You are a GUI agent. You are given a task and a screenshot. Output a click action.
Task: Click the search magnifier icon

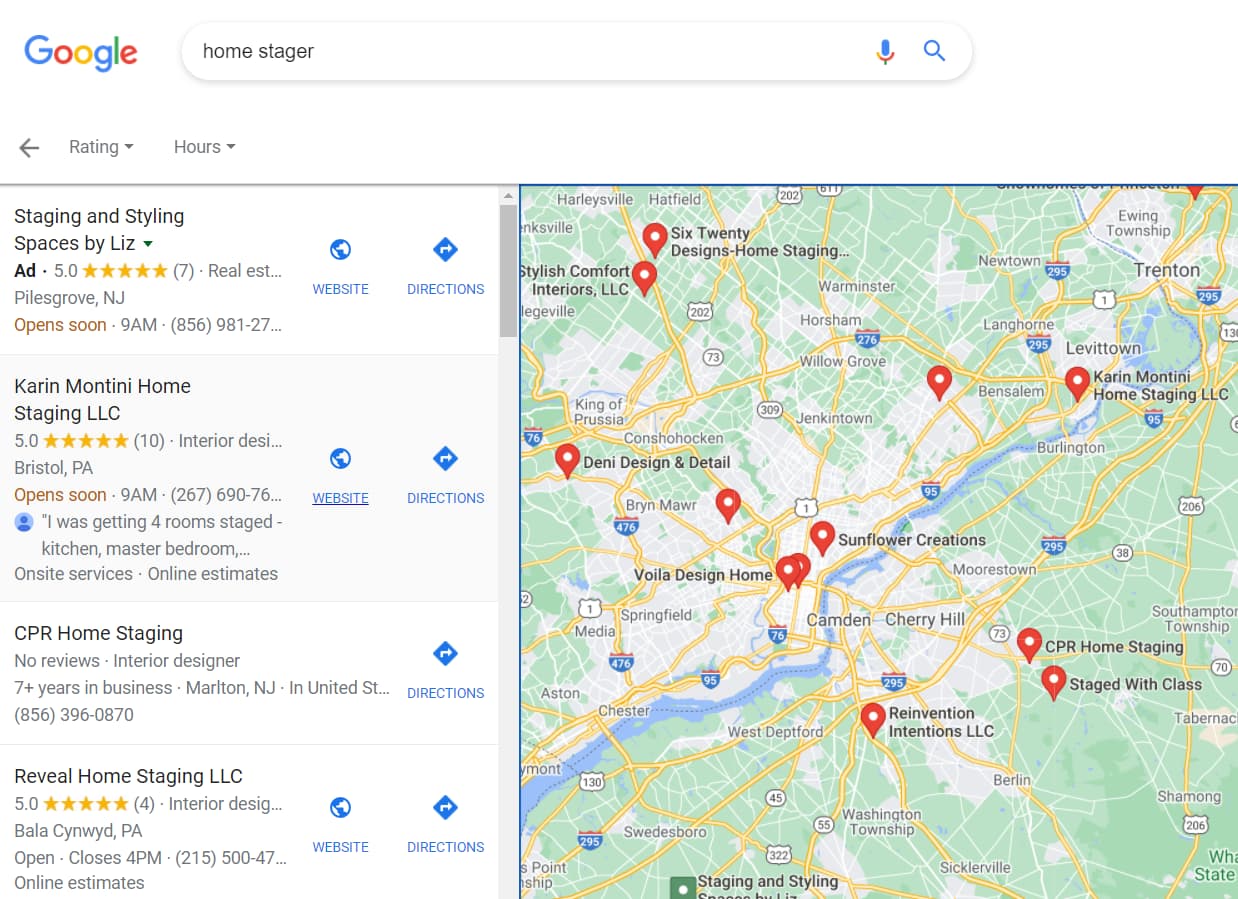coord(934,51)
